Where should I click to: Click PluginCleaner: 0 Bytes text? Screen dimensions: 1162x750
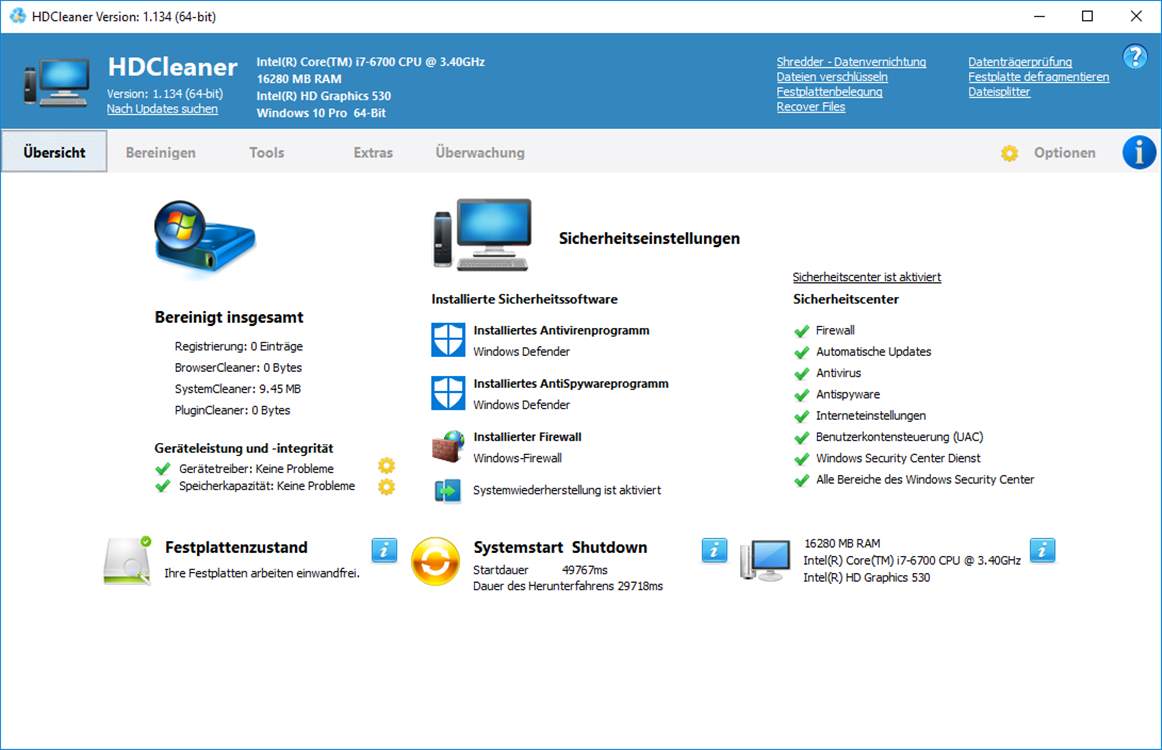click(232, 411)
